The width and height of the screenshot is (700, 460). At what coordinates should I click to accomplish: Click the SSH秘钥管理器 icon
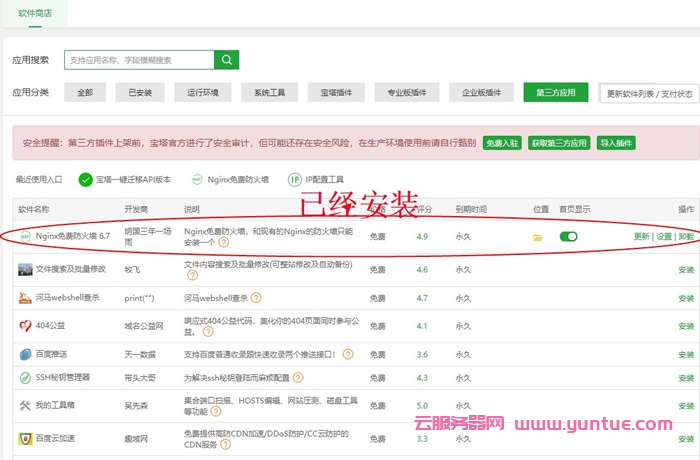click(25, 377)
